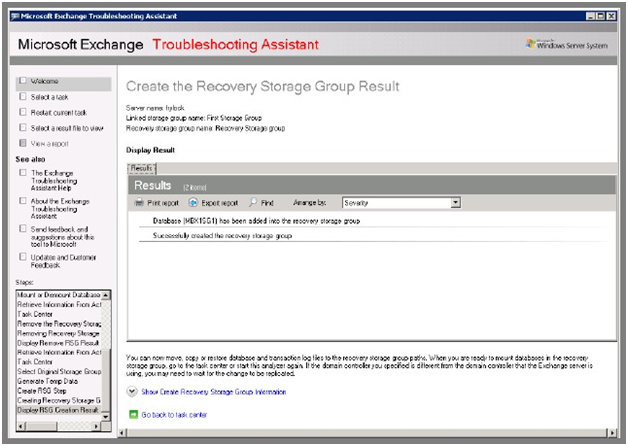Click main pane horizontal scroll left arrow
628x446 pixels.
point(123,432)
